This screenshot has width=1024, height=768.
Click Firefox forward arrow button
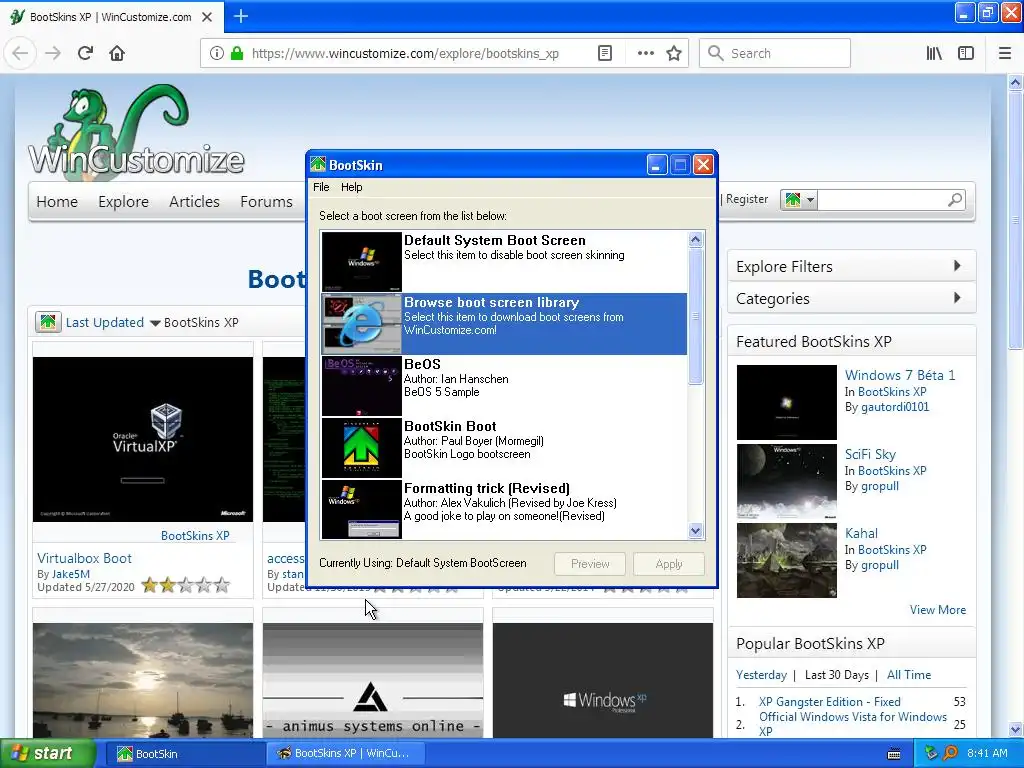[53, 54]
